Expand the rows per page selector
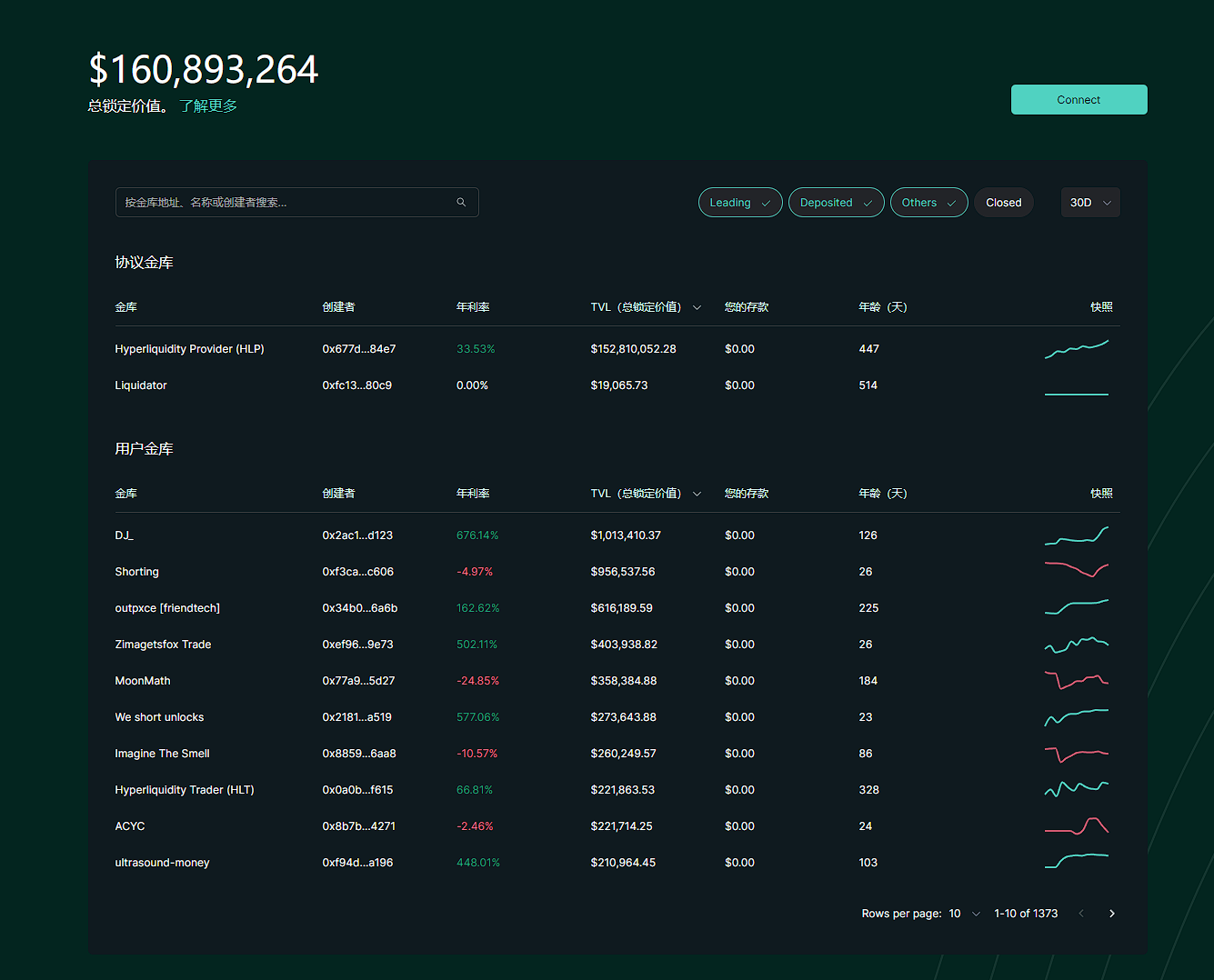This screenshot has height=980, width=1214. 966,914
